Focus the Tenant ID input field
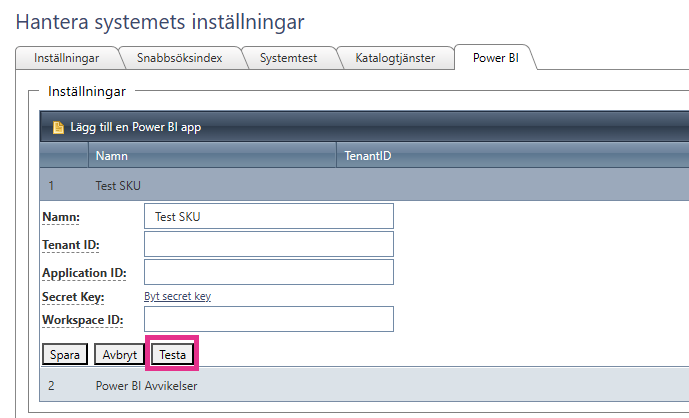The width and height of the screenshot is (689, 418). click(x=269, y=244)
